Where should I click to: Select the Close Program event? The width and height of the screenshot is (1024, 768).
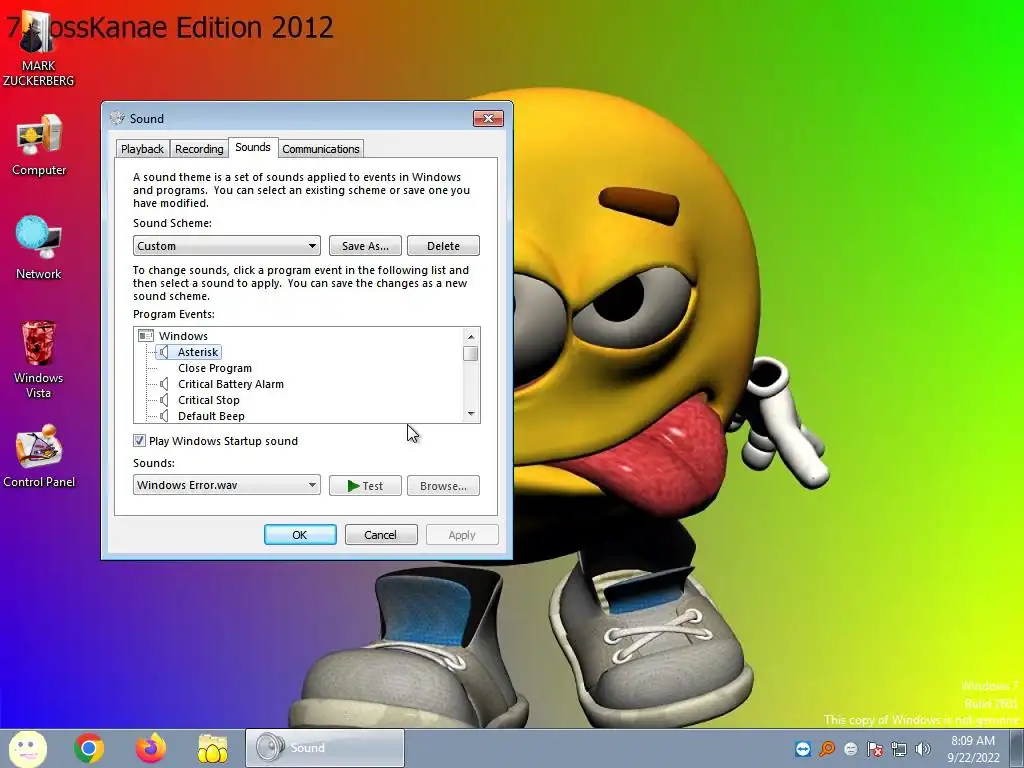215,368
